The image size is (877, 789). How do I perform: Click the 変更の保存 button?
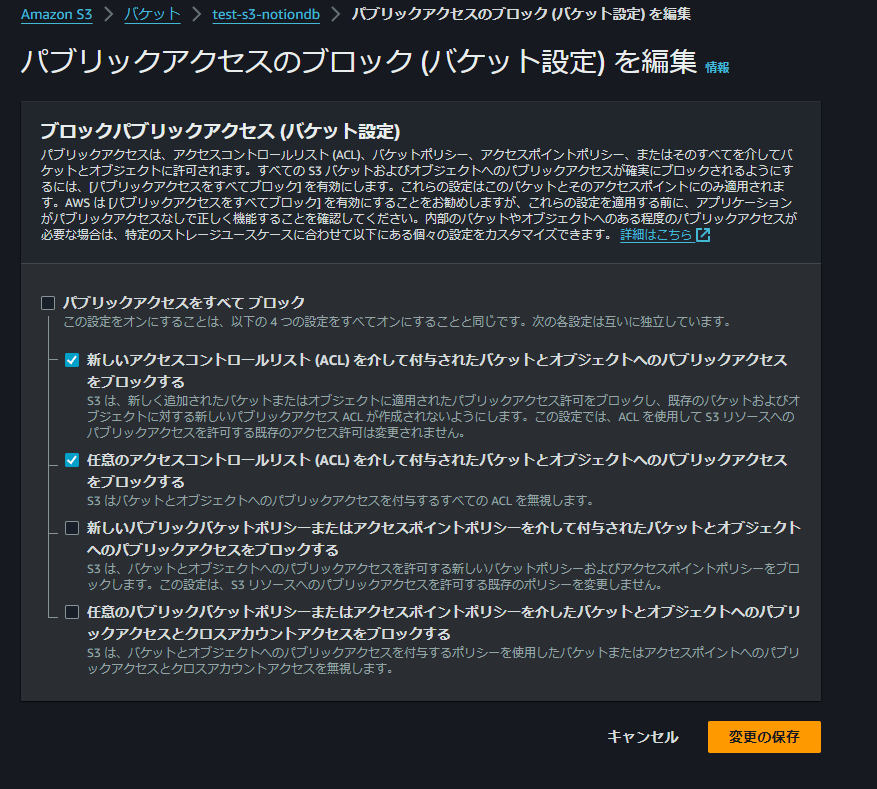764,737
